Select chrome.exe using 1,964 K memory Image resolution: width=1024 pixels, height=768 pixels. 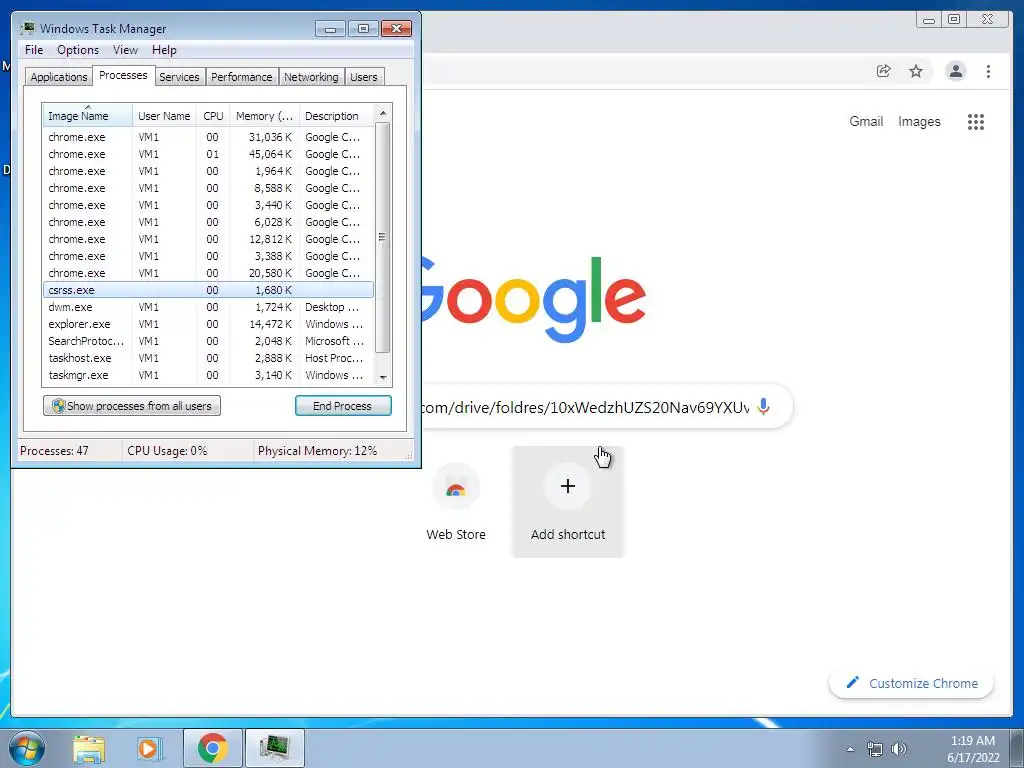[208, 171]
